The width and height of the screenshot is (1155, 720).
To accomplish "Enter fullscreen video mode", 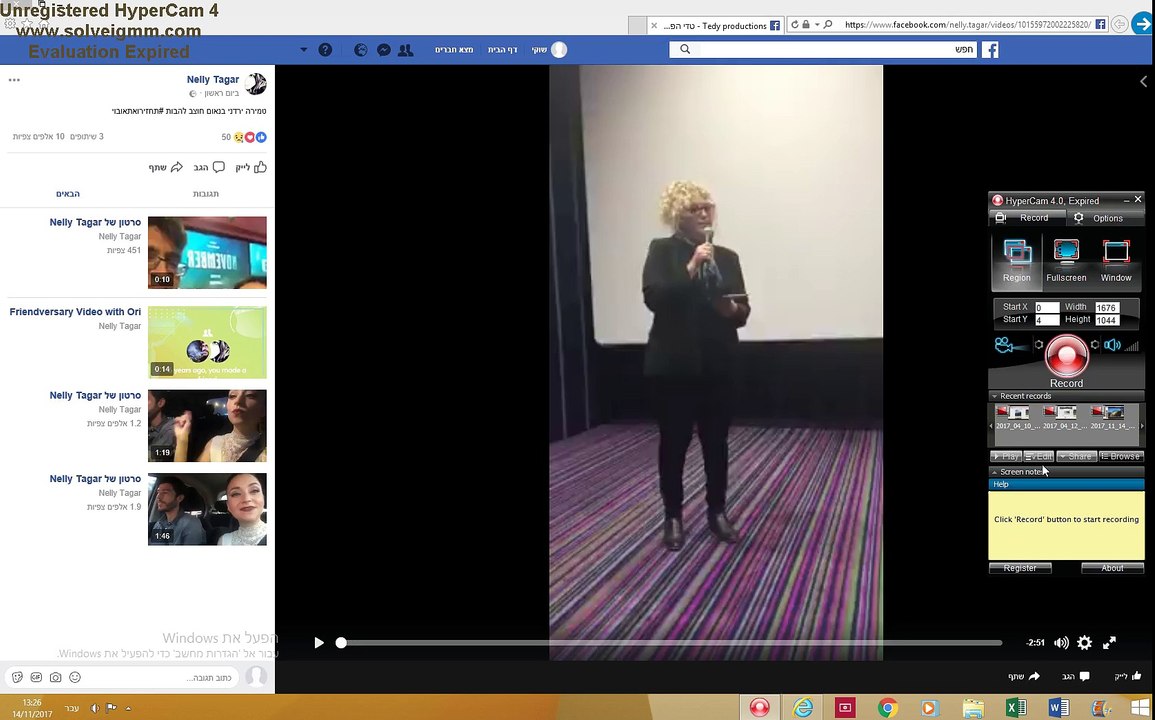I will pos(1109,643).
